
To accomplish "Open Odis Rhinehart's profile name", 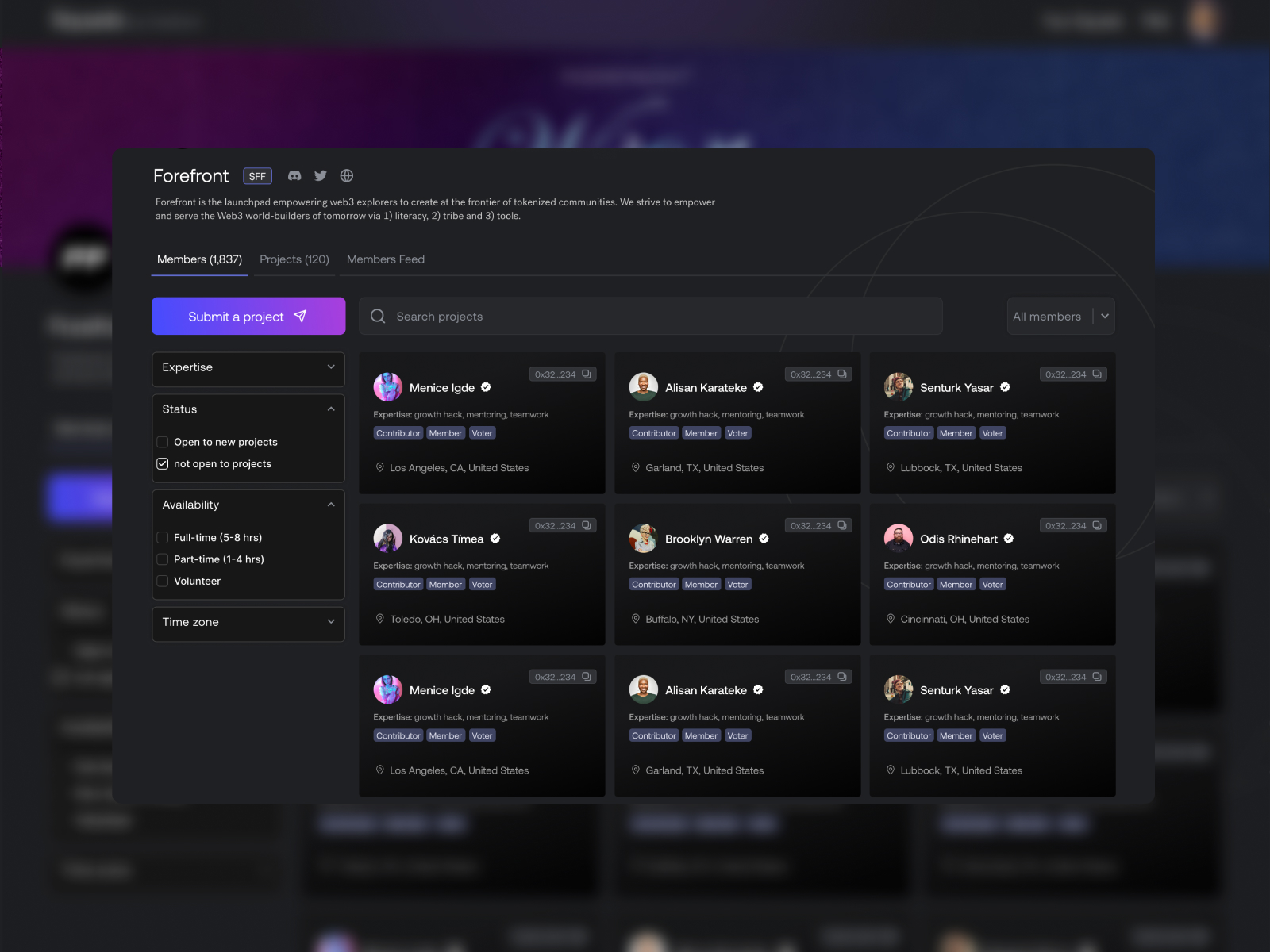I will tap(959, 539).
